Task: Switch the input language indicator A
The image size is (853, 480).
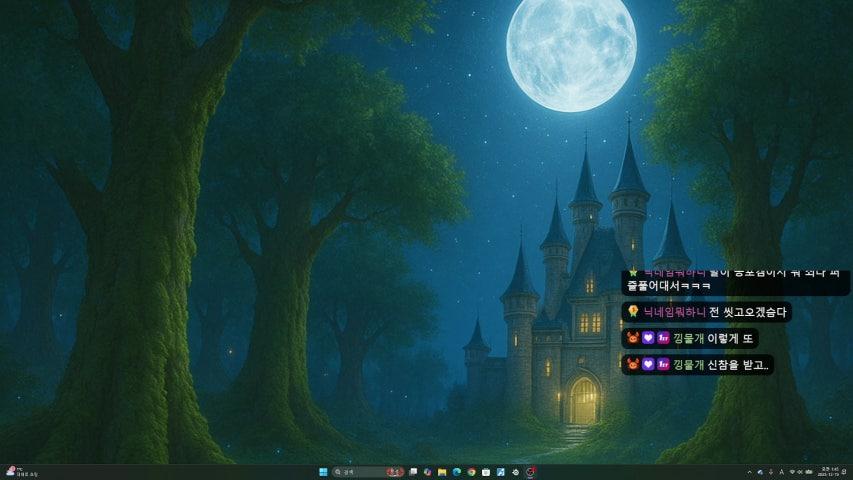Action: click(x=781, y=472)
